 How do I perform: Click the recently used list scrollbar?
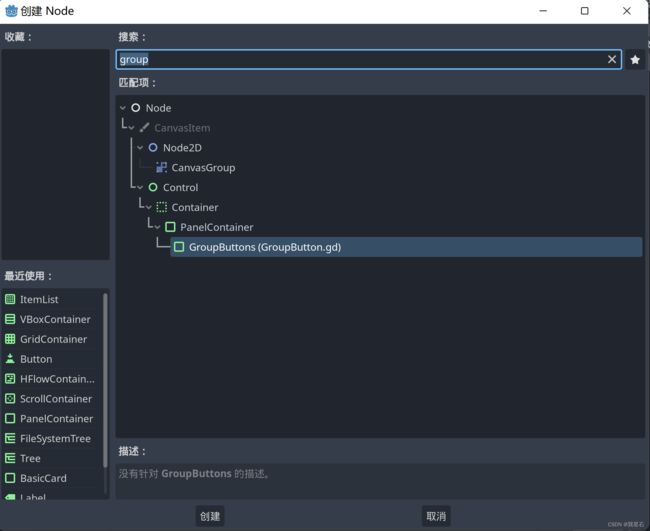coord(105,380)
